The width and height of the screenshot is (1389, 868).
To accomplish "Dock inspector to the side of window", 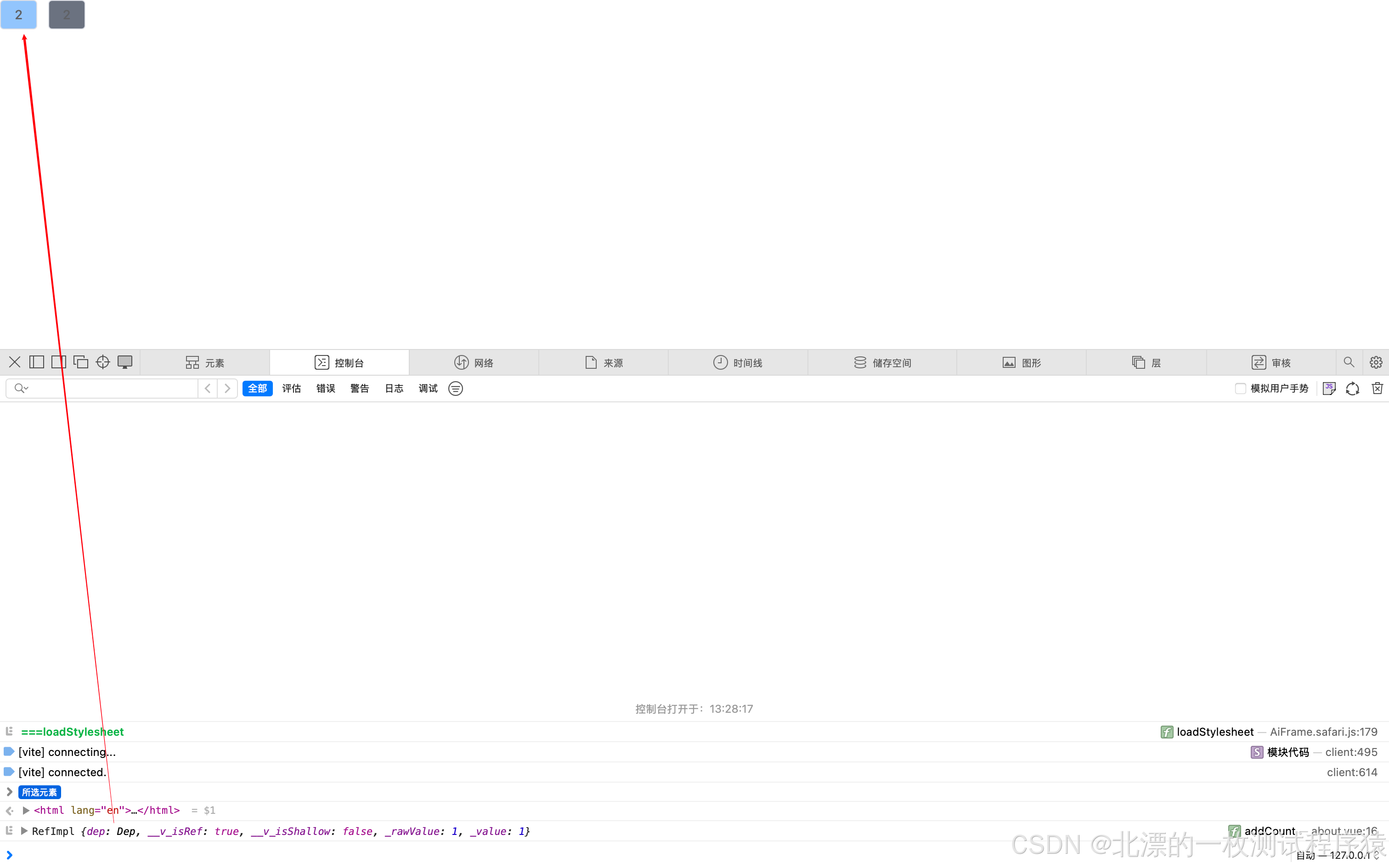I will pos(37,362).
